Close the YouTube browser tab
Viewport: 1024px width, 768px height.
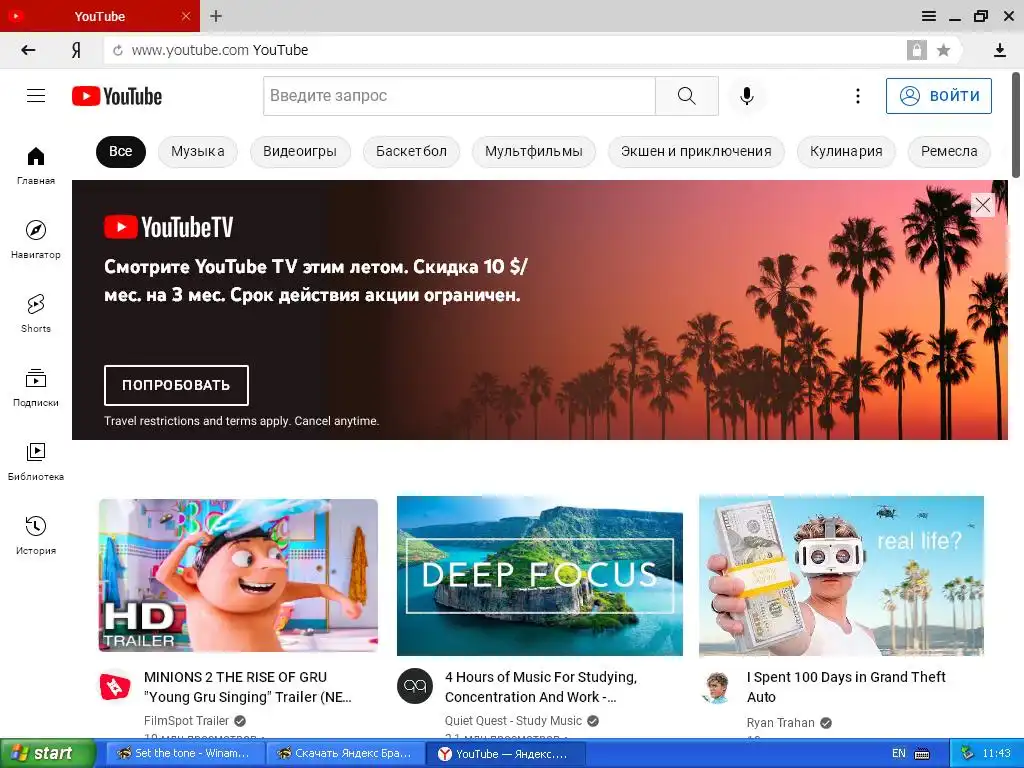(185, 16)
